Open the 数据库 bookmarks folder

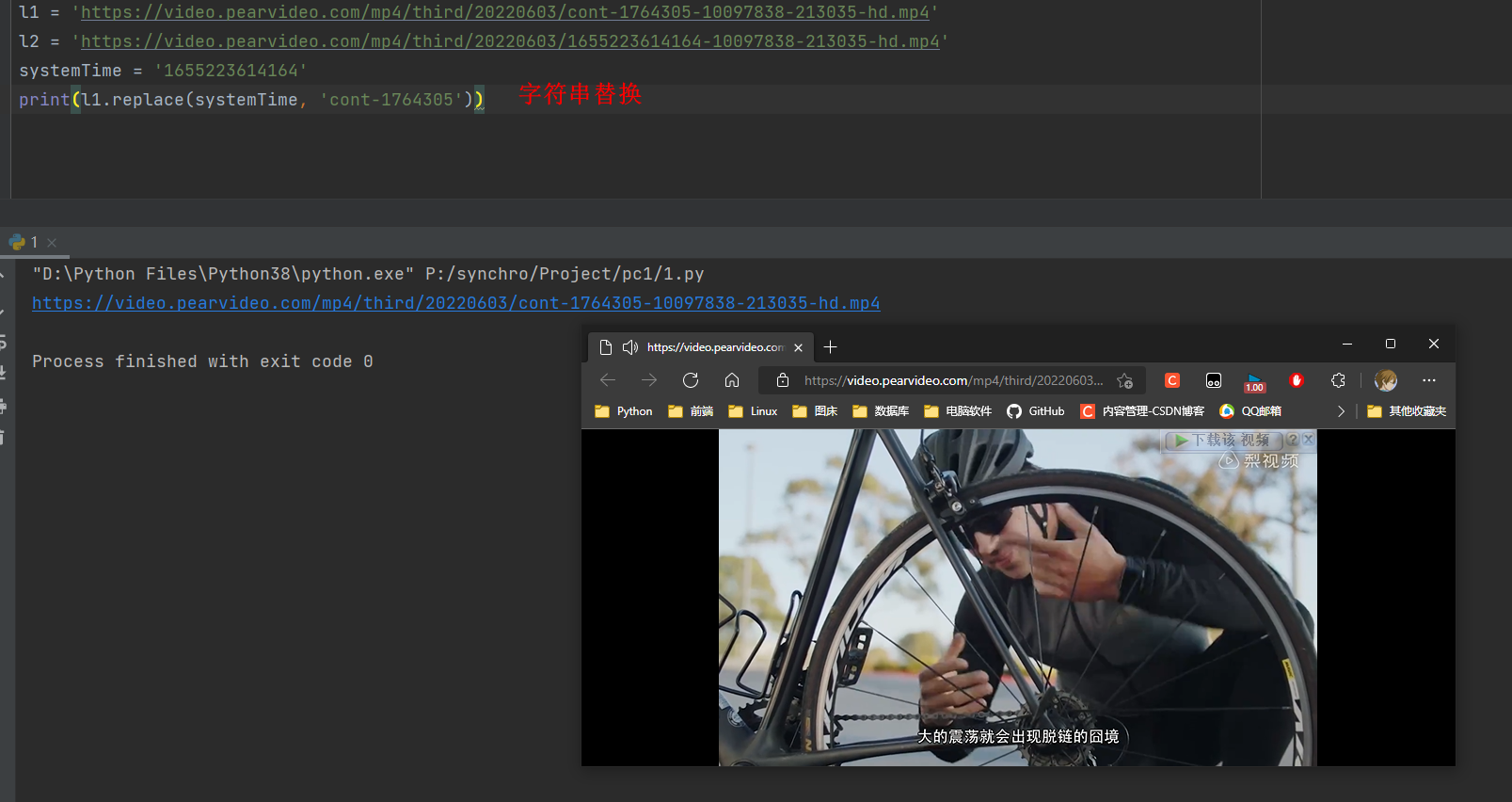pos(881,411)
